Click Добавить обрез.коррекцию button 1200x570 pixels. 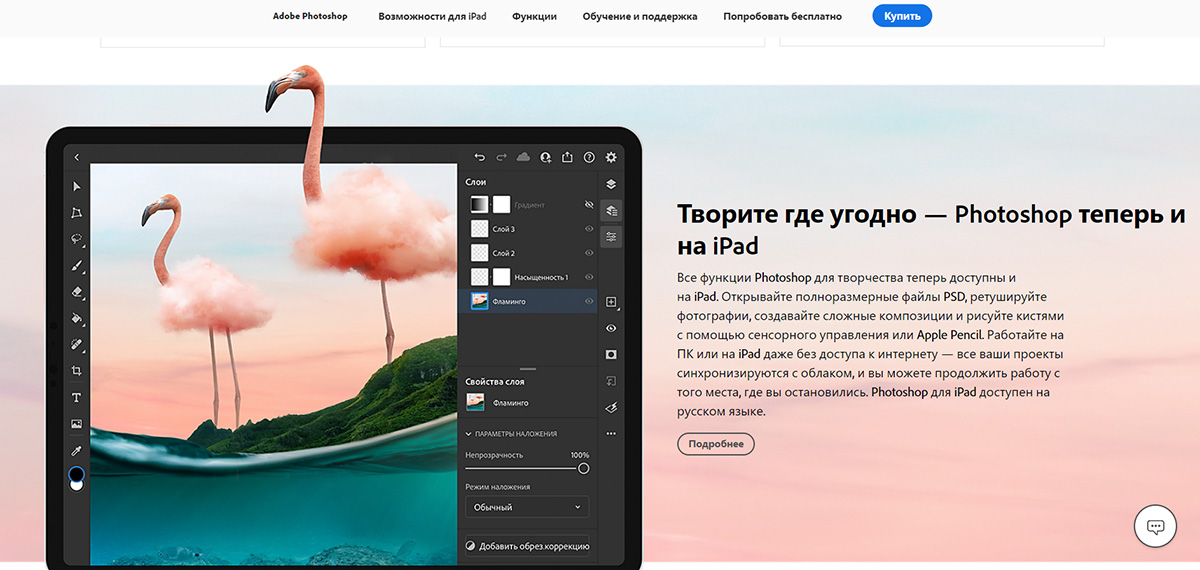pyautogui.click(x=527, y=546)
